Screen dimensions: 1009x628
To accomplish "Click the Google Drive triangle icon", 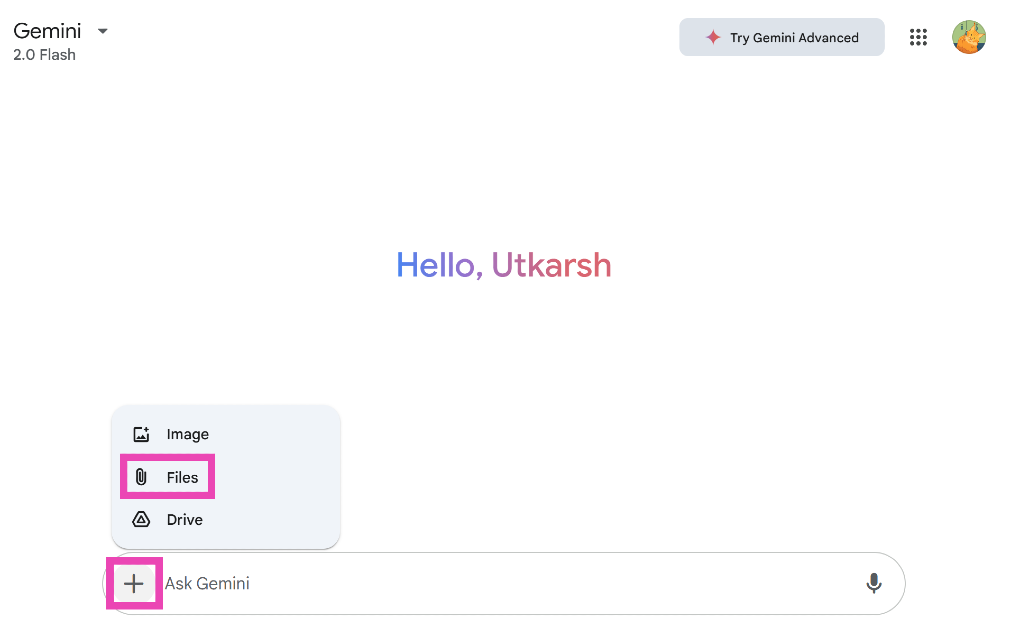I will [x=141, y=520].
